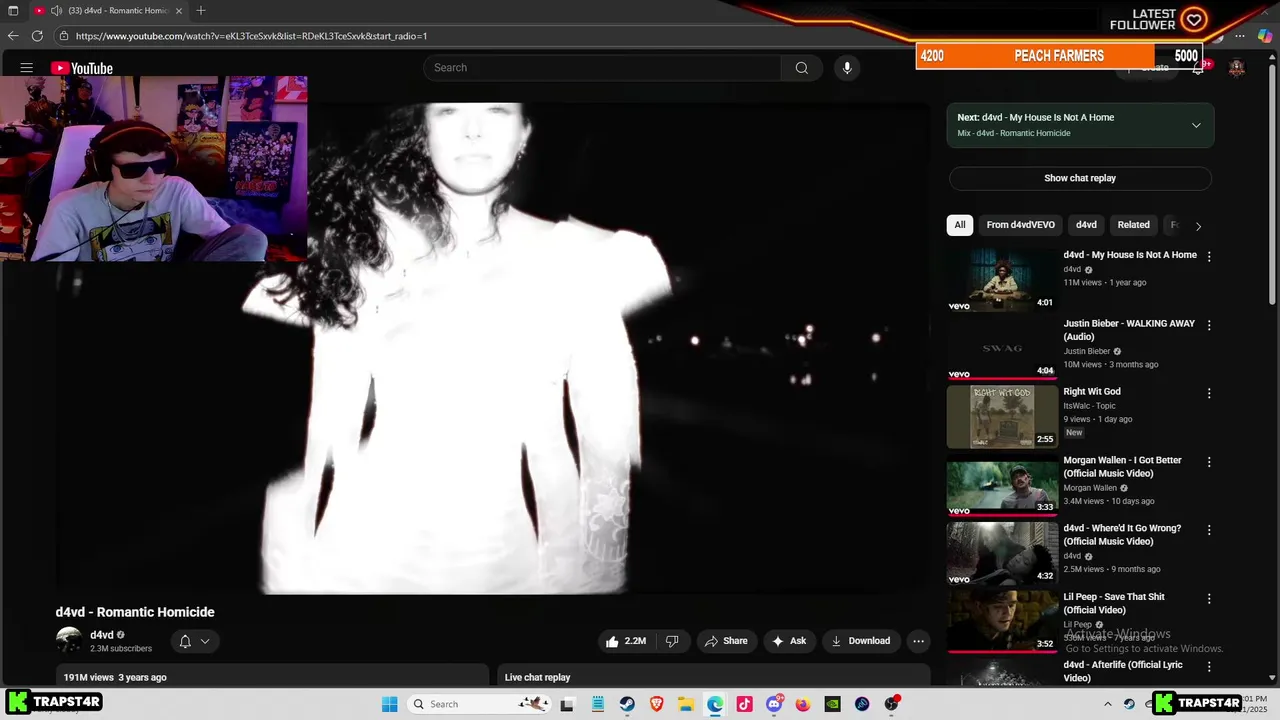This screenshot has height=720, width=1280.
Task: Click the browser address bar URL
Action: [x=251, y=36]
